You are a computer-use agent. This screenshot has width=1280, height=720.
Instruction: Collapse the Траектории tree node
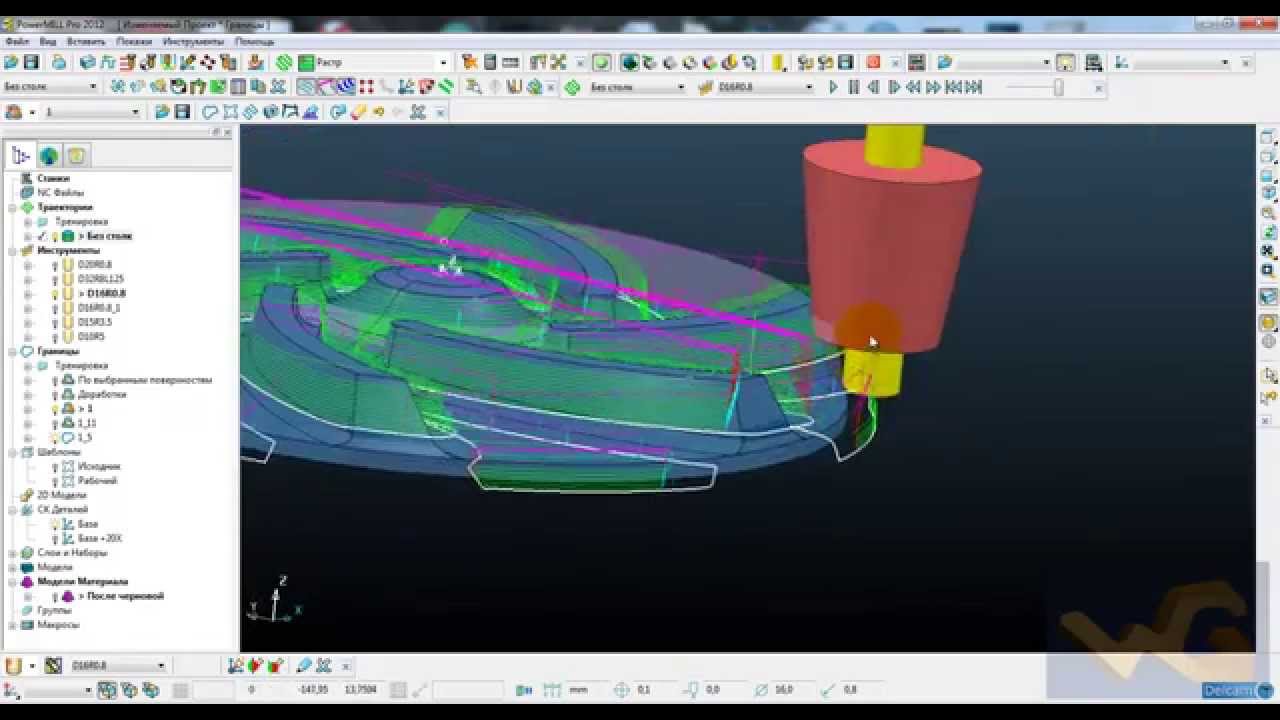[x=13, y=207]
